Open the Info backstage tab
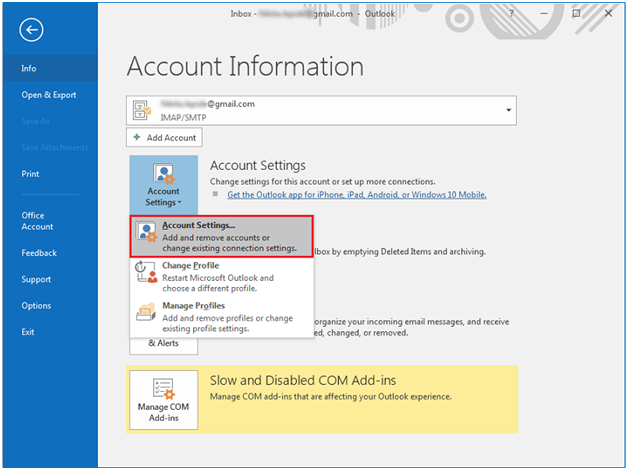This screenshot has height=470, width=628. tap(50, 68)
